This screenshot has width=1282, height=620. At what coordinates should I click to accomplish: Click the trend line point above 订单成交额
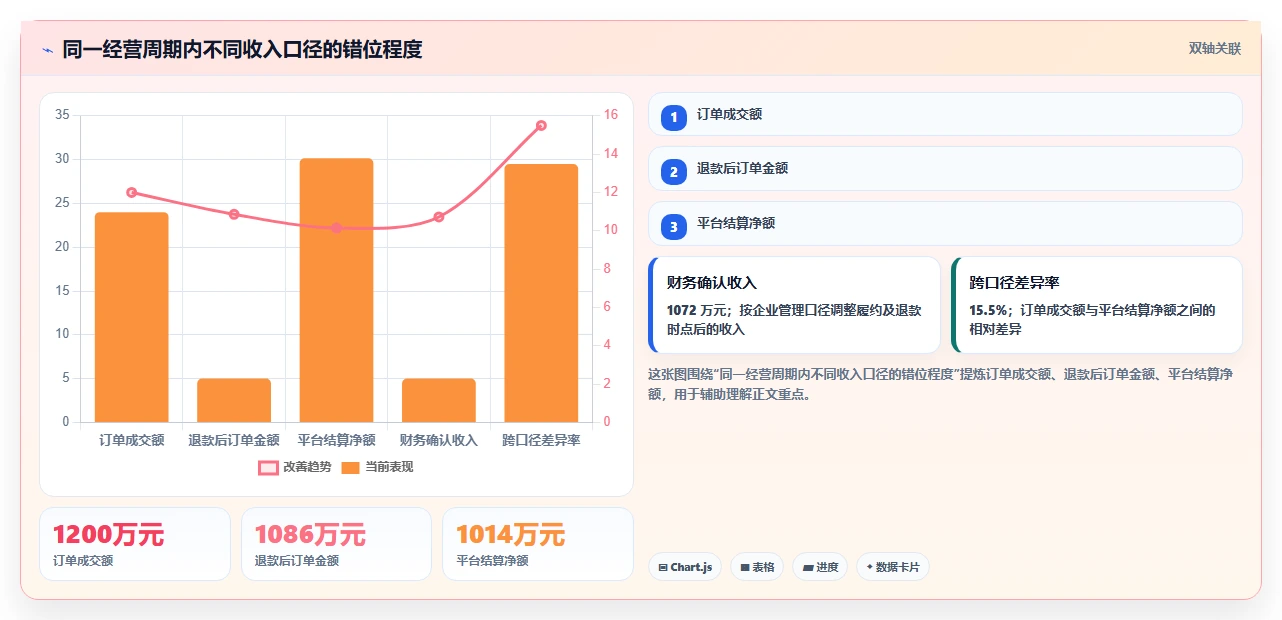[x=131, y=192]
